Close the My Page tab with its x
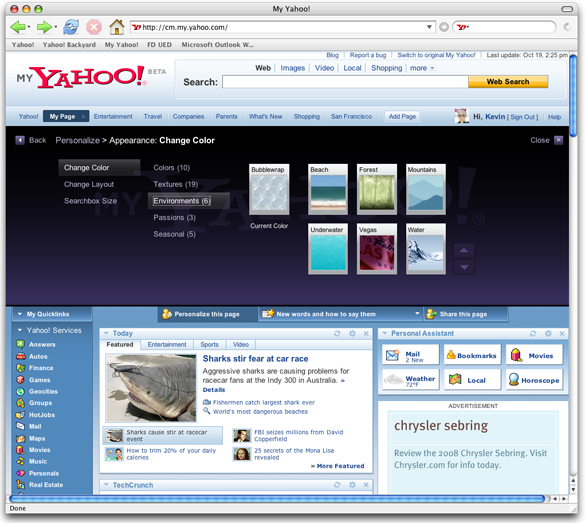Viewport: 586px width, 523px height. tap(83, 117)
